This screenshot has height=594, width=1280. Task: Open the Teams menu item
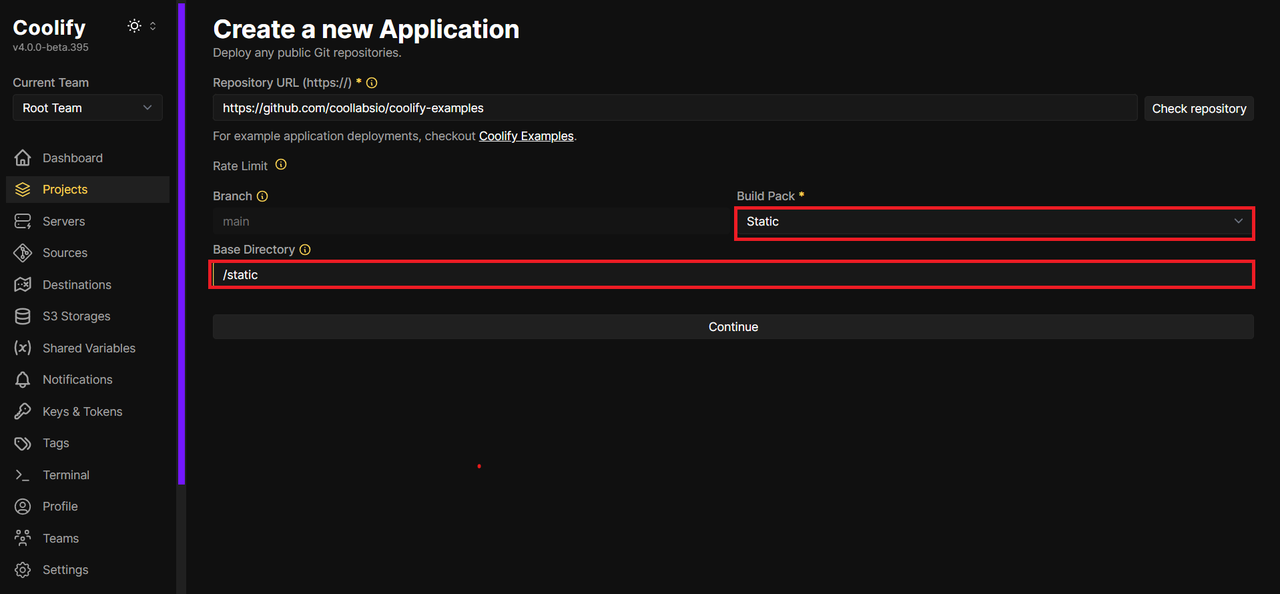(x=88, y=538)
